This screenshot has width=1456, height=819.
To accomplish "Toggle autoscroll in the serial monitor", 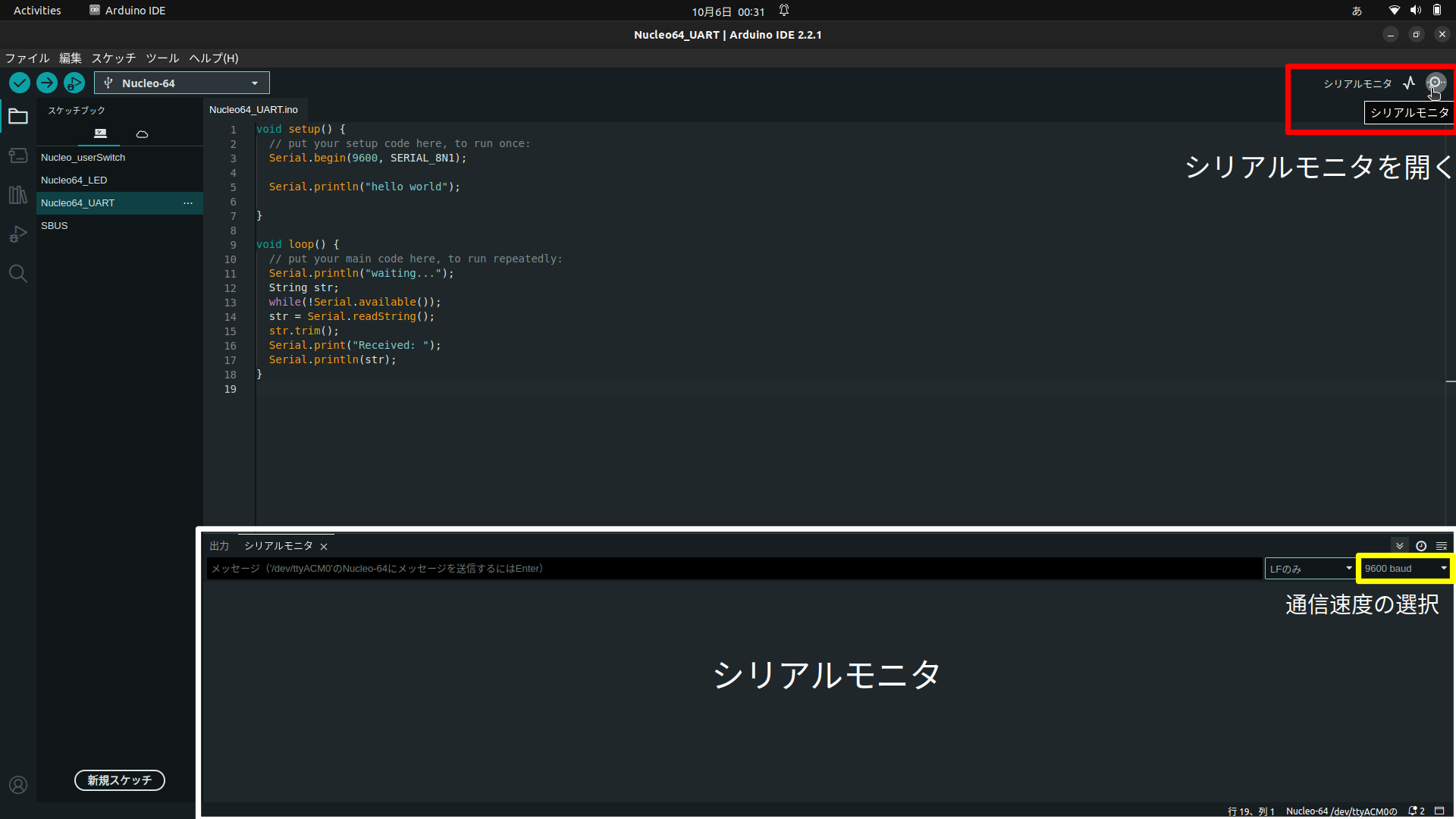I will tap(1400, 546).
